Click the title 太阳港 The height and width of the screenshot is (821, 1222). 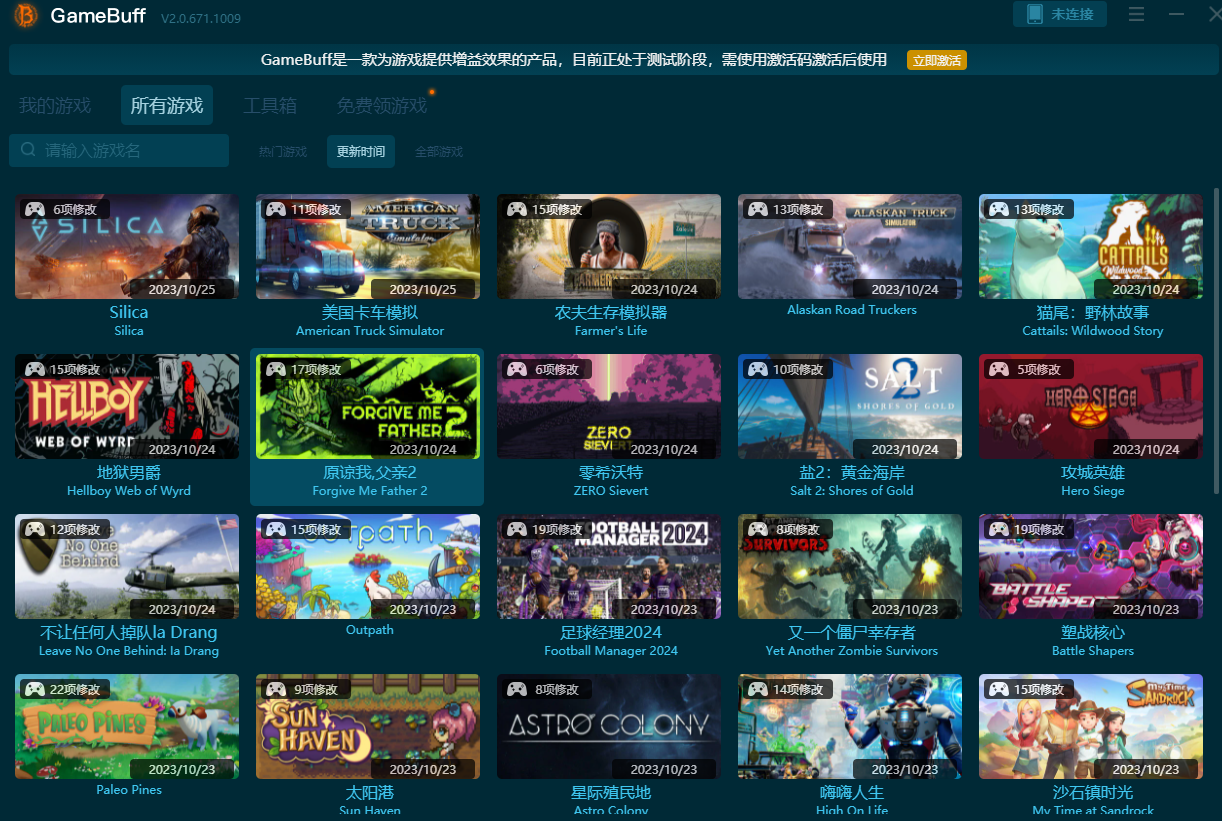[370, 792]
